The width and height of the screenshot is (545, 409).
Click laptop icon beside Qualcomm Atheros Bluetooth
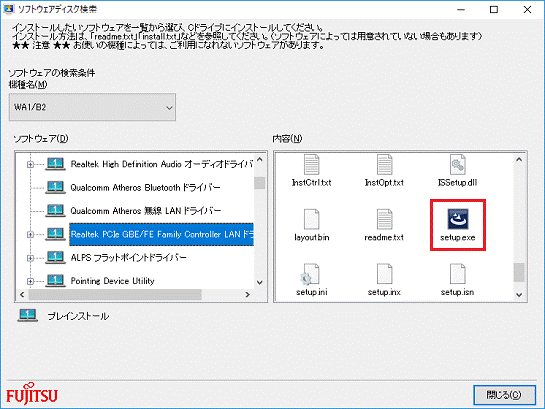point(55,187)
